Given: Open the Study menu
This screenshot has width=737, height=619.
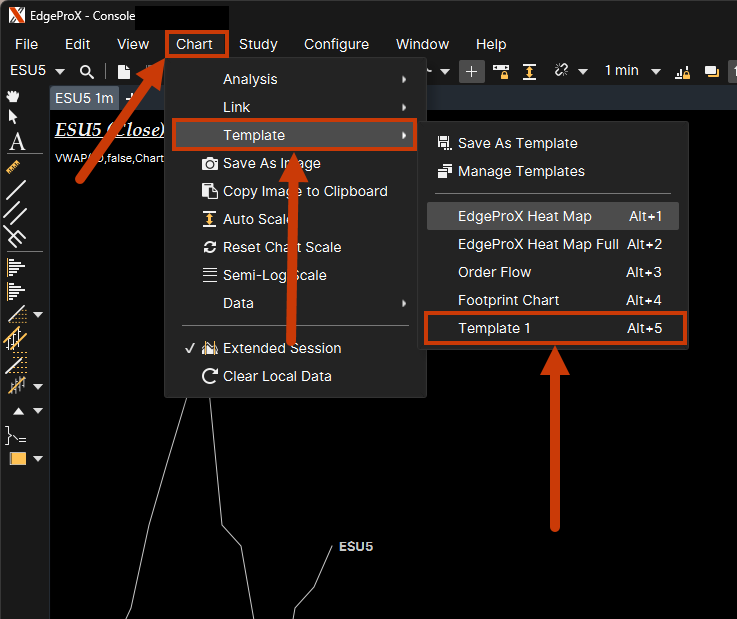Looking at the screenshot, I should [258, 44].
